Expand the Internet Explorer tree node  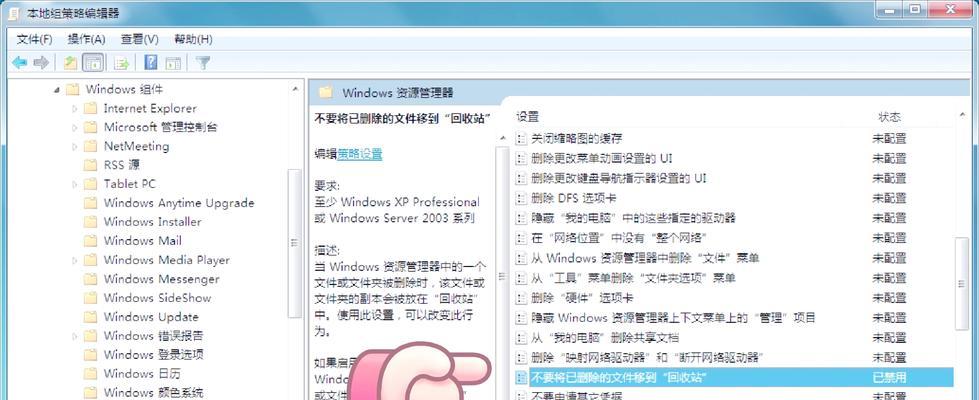coord(74,109)
